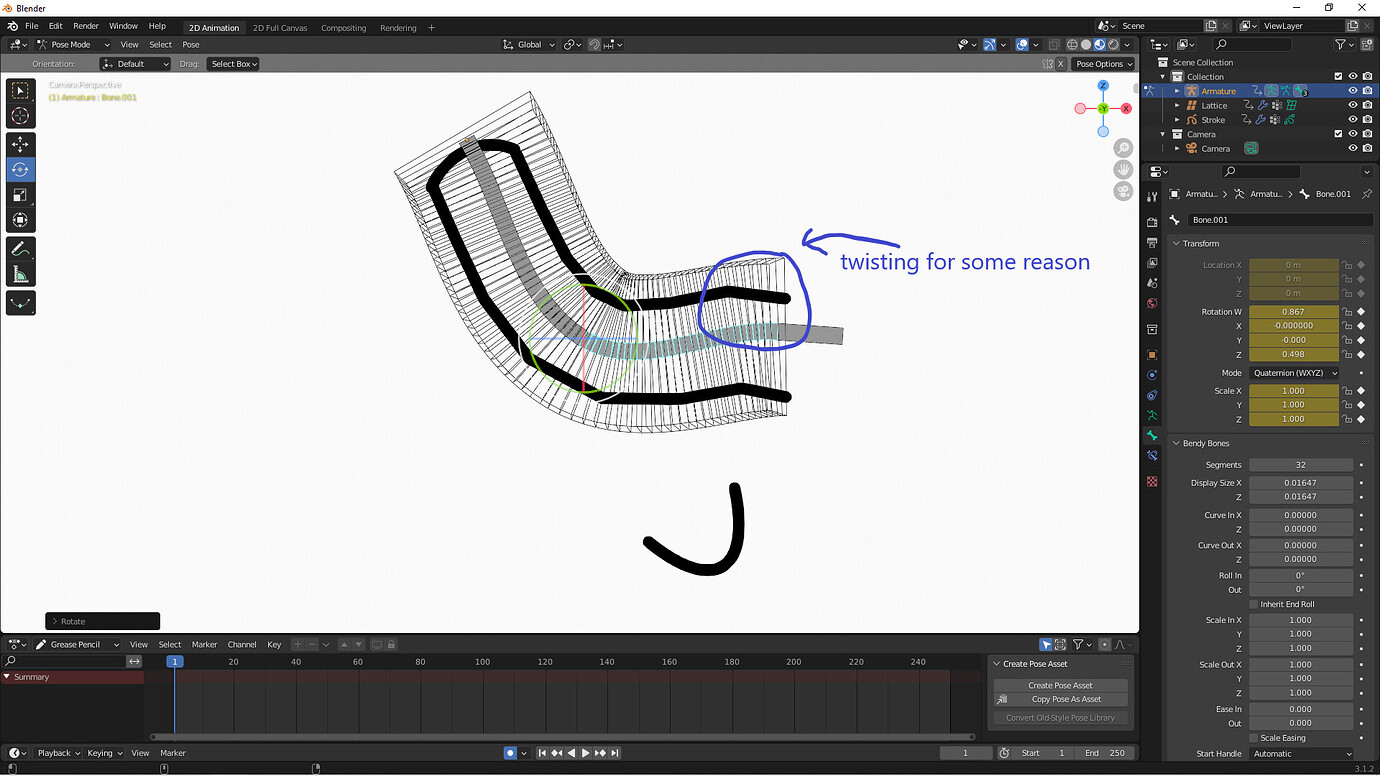Image resolution: width=1380 pixels, height=776 pixels.
Task: Open the Pose menu in viewport header
Action: (190, 44)
